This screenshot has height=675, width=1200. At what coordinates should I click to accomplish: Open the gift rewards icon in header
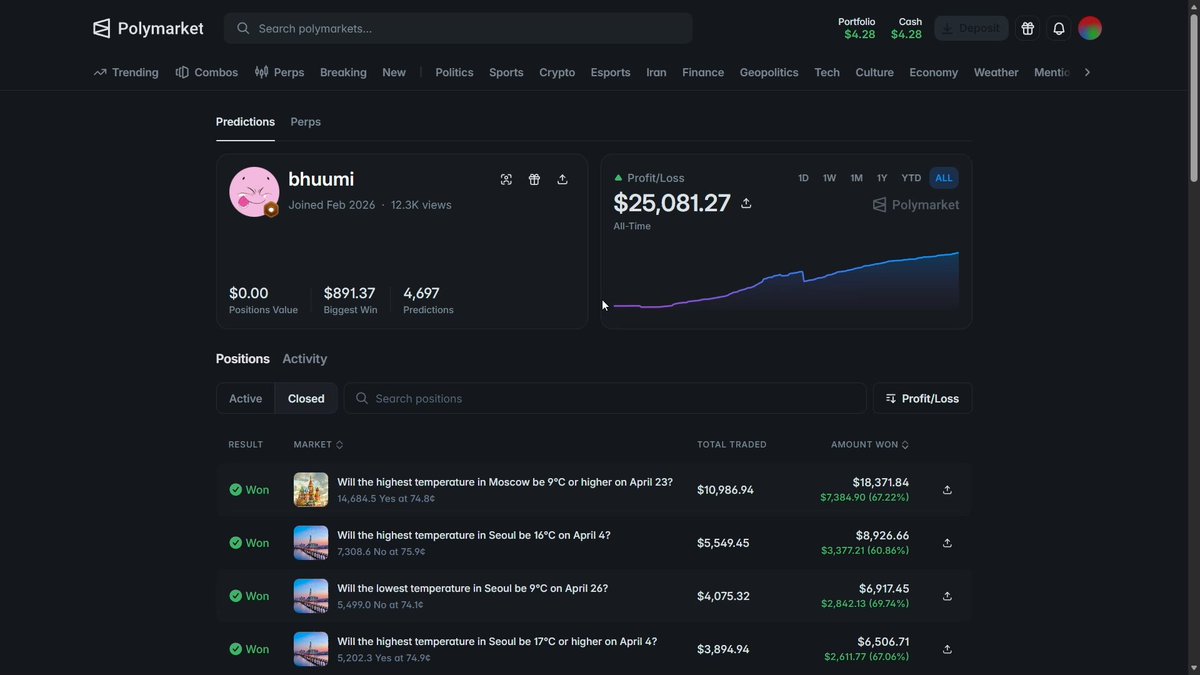1027,28
